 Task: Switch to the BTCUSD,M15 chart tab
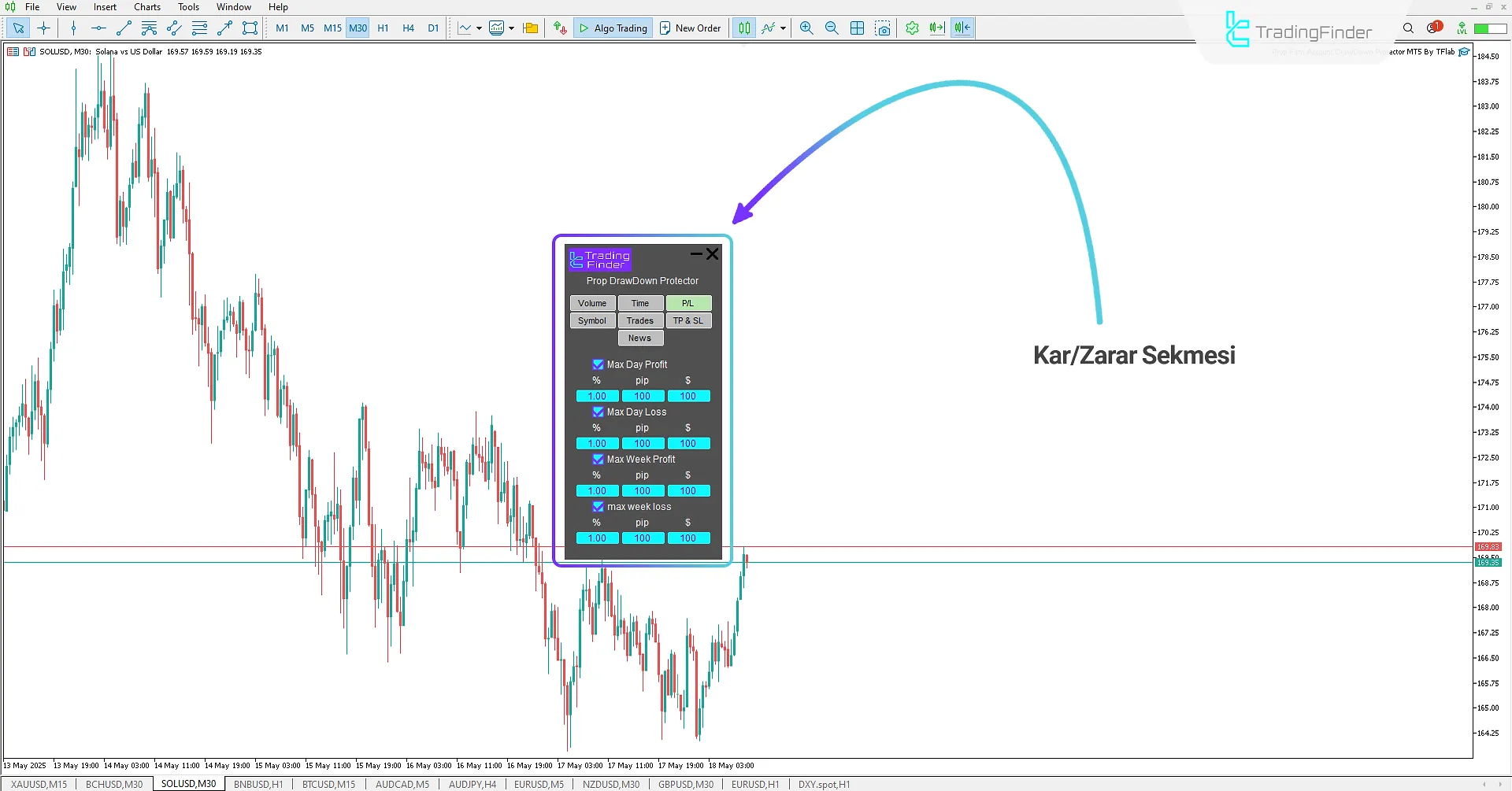point(328,784)
